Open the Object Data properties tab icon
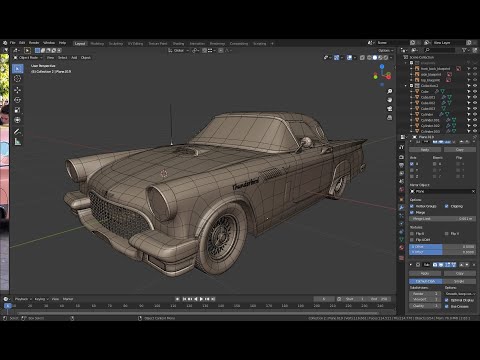The height and width of the screenshot is (360, 480). (402, 240)
